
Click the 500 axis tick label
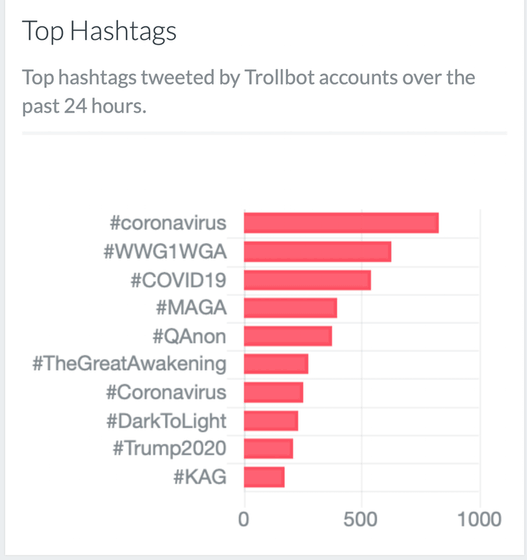[361, 520]
